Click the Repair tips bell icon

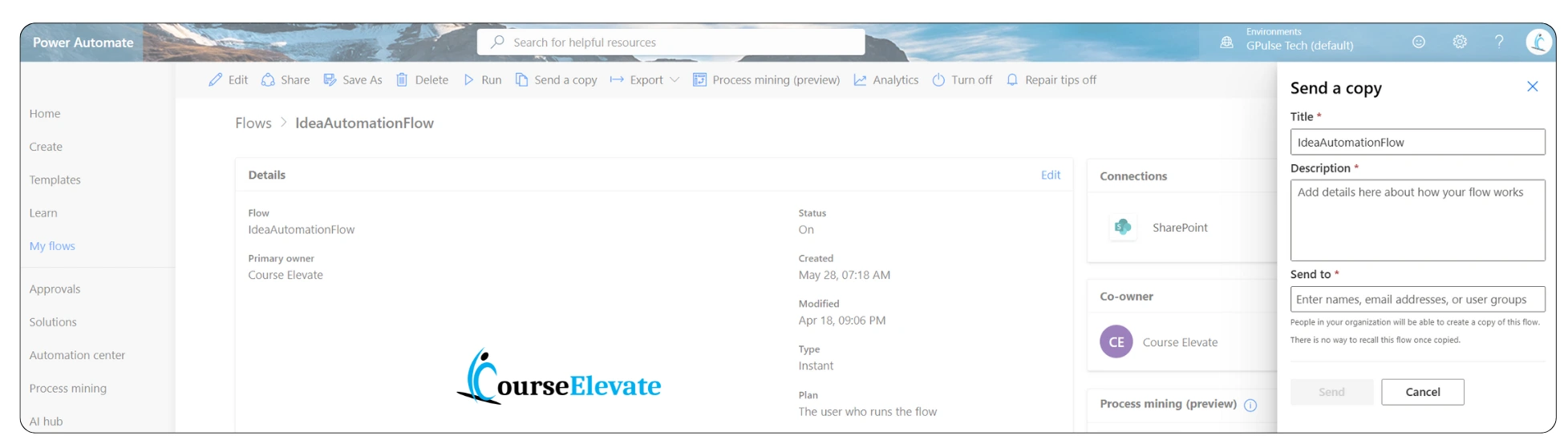pyautogui.click(x=1012, y=80)
